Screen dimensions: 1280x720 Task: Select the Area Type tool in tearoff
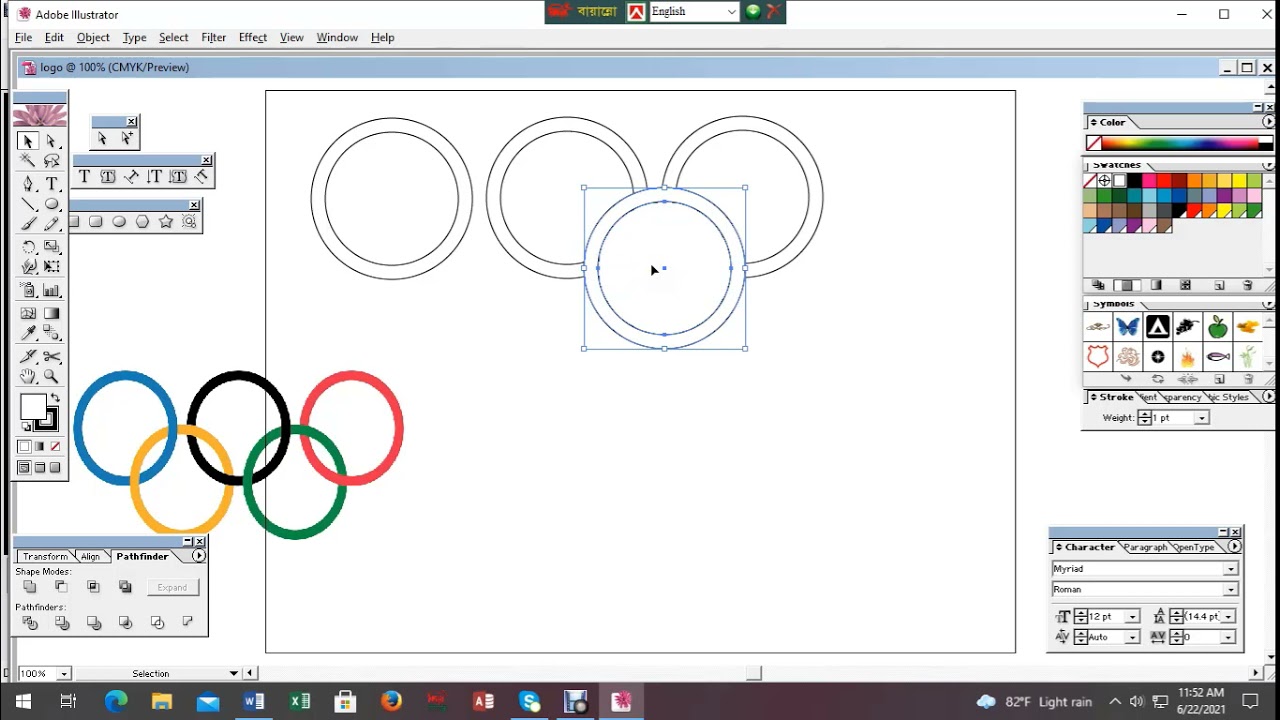tap(107, 177)
